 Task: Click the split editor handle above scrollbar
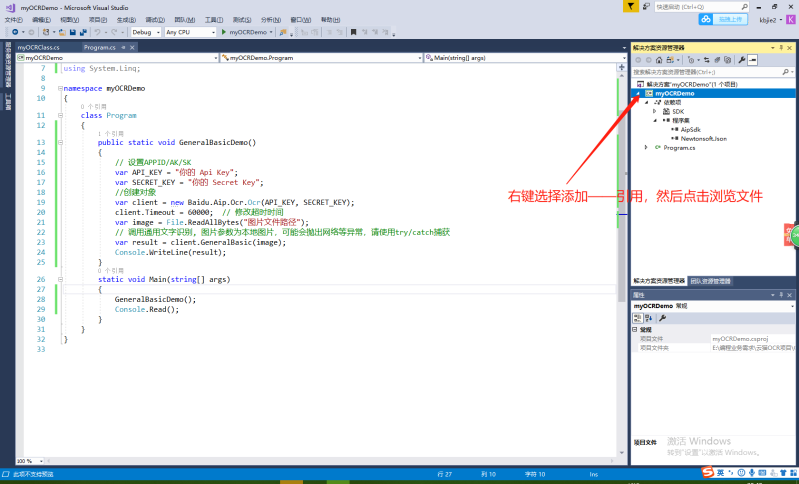coord(622,67)
